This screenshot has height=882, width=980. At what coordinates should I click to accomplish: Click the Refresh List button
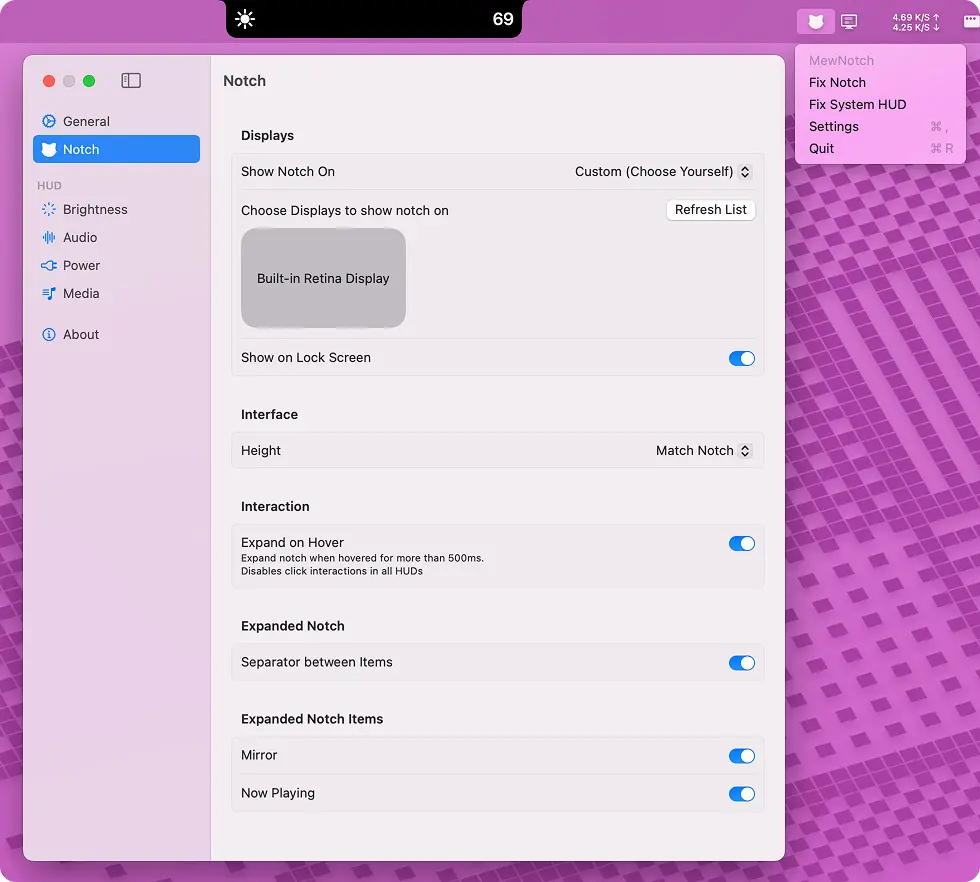coord(711,210)
